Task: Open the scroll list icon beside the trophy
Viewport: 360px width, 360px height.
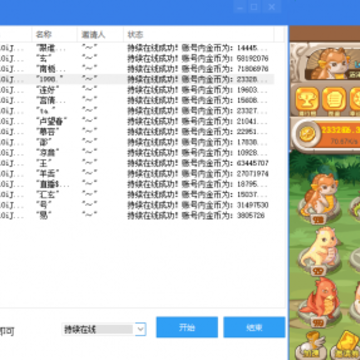Action: click(334, 99)
